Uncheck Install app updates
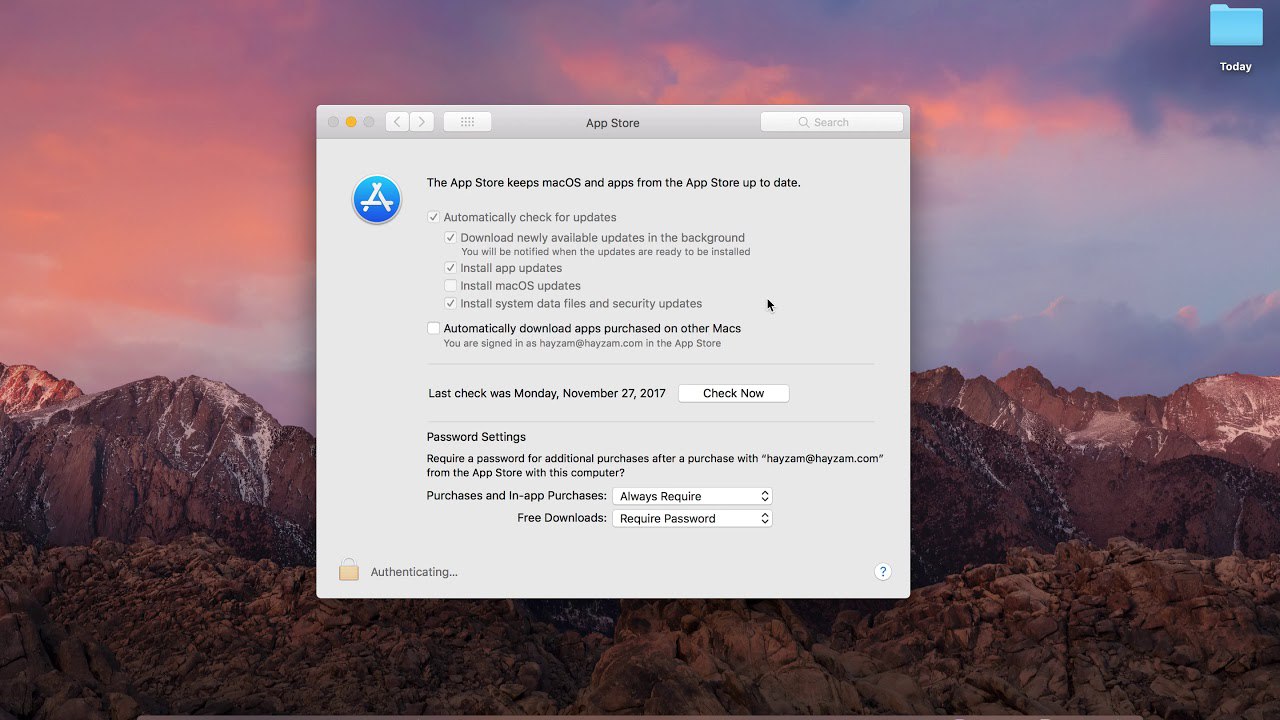 coord(450,268)
